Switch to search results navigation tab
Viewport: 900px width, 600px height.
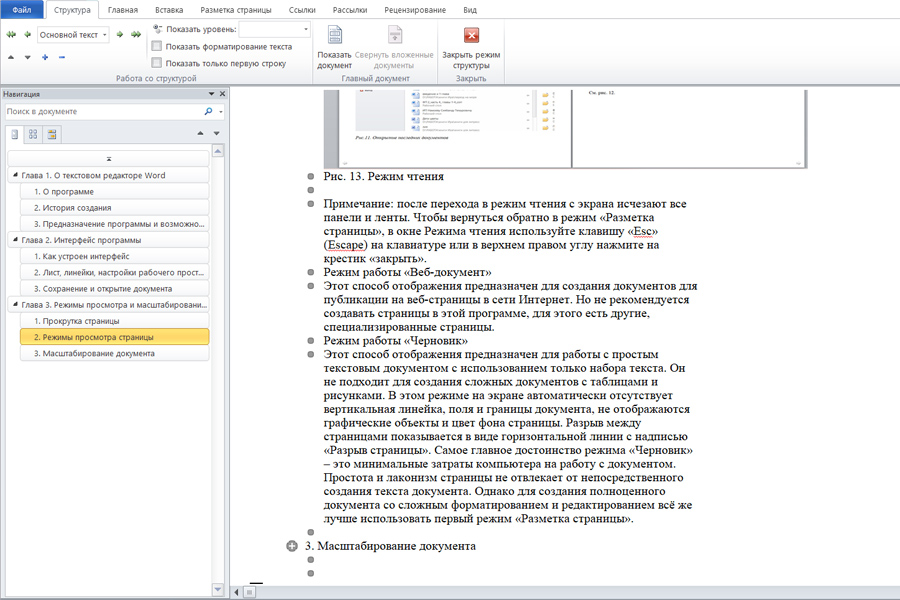pos(52,133)
